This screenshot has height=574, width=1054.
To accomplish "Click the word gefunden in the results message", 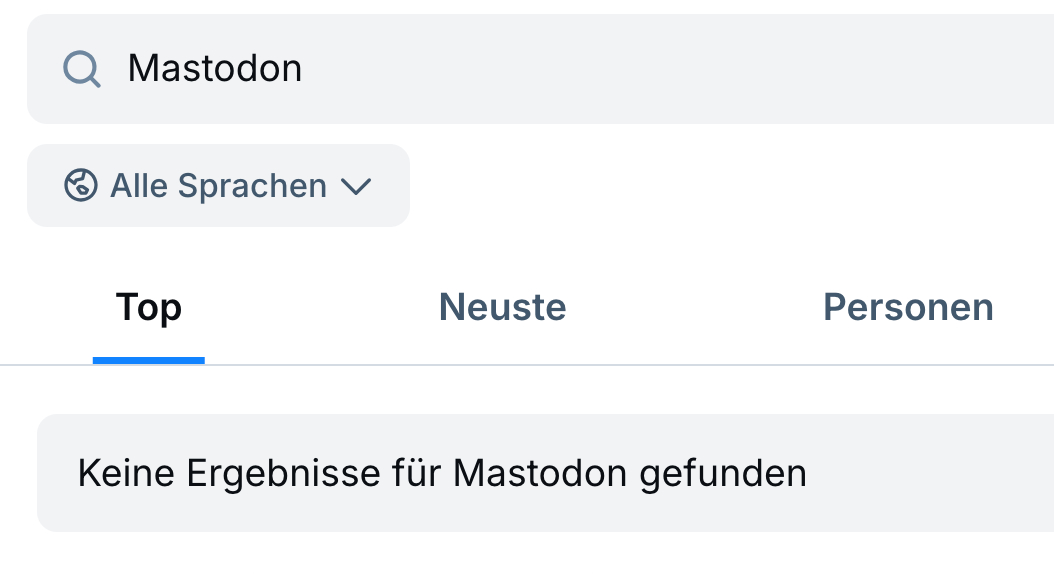I will coord(723,473).
